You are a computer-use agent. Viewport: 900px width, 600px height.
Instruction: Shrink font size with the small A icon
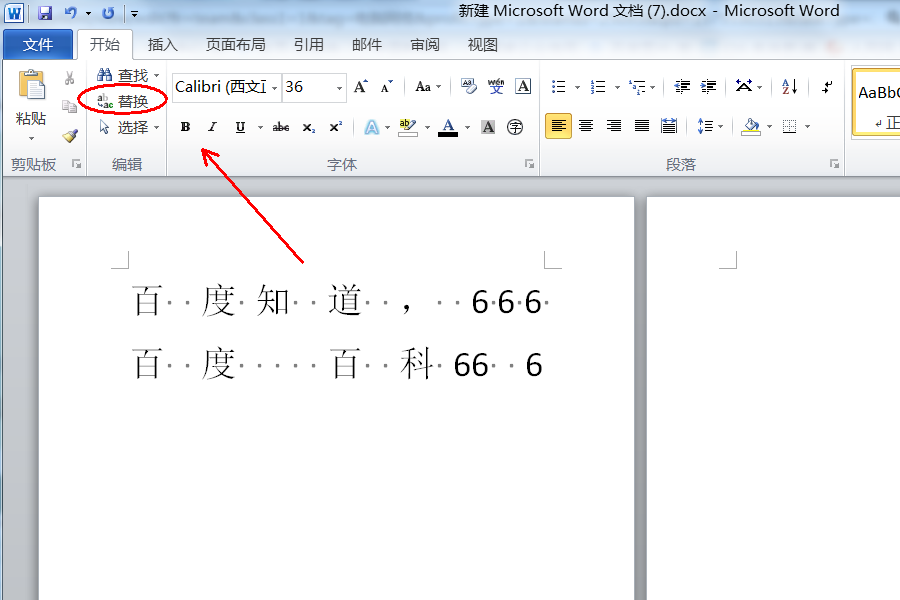point(387,87)
